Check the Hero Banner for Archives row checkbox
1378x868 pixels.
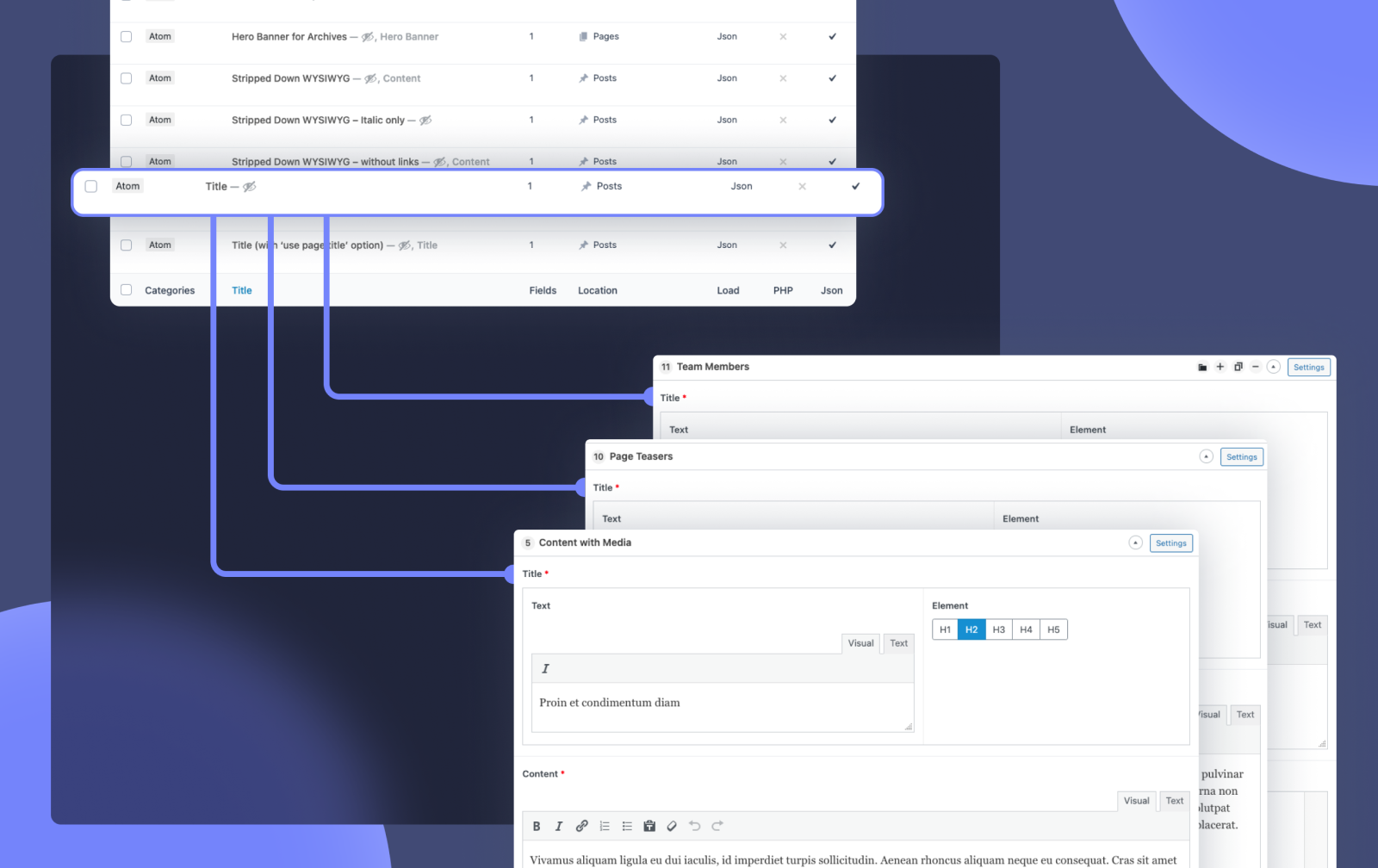point(127,36)
